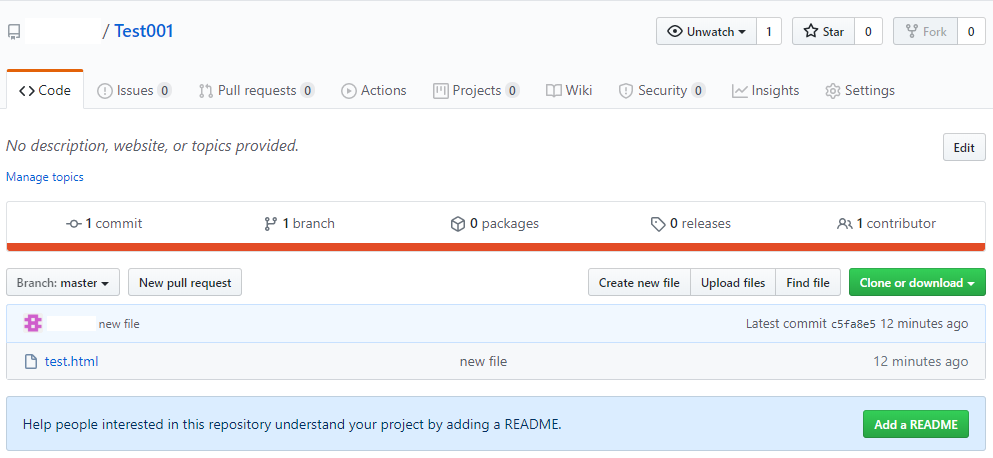Open the latest commit message 'new file'
Viewport: 993px width, 458px height.
(x=119, y=324)
